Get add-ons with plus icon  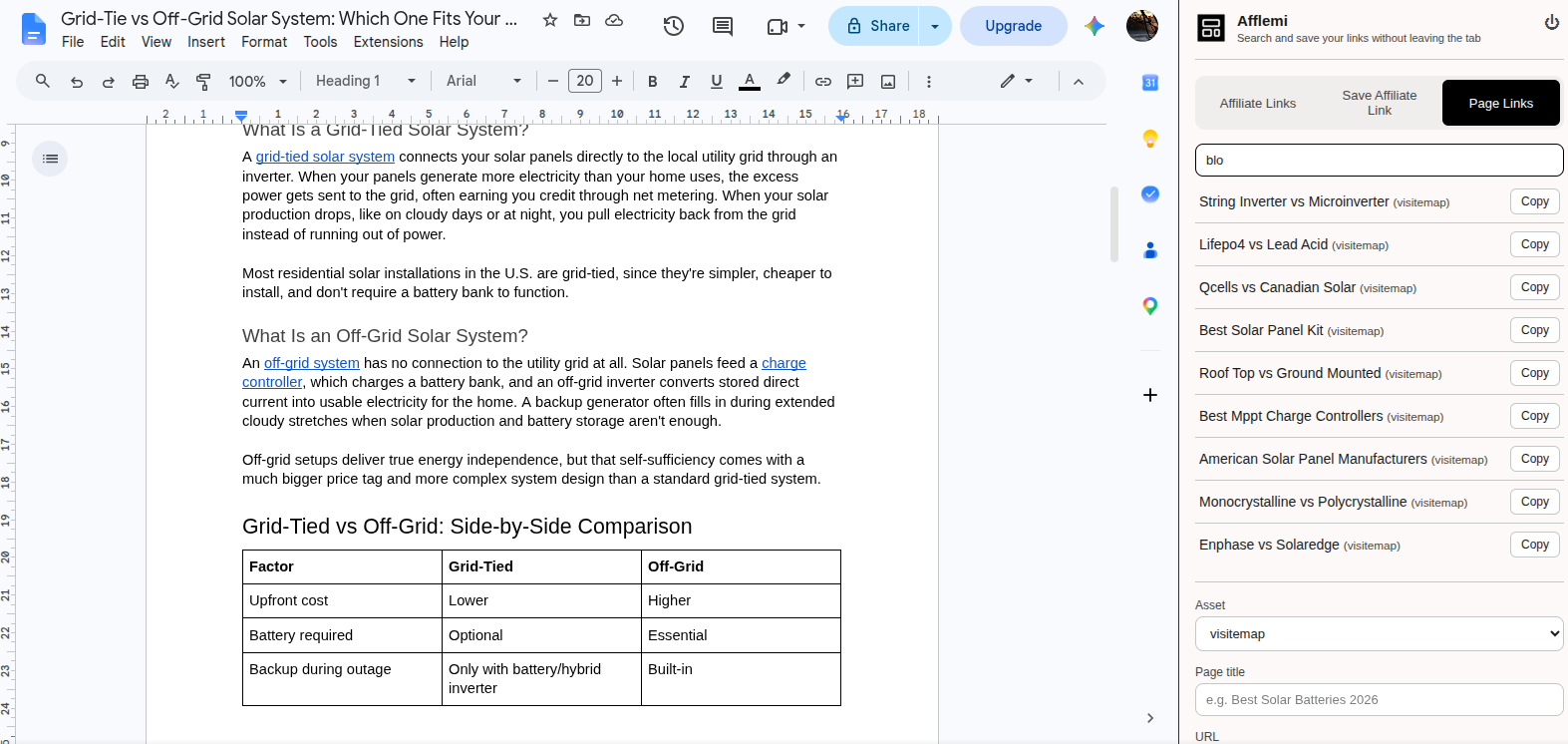1150,395
